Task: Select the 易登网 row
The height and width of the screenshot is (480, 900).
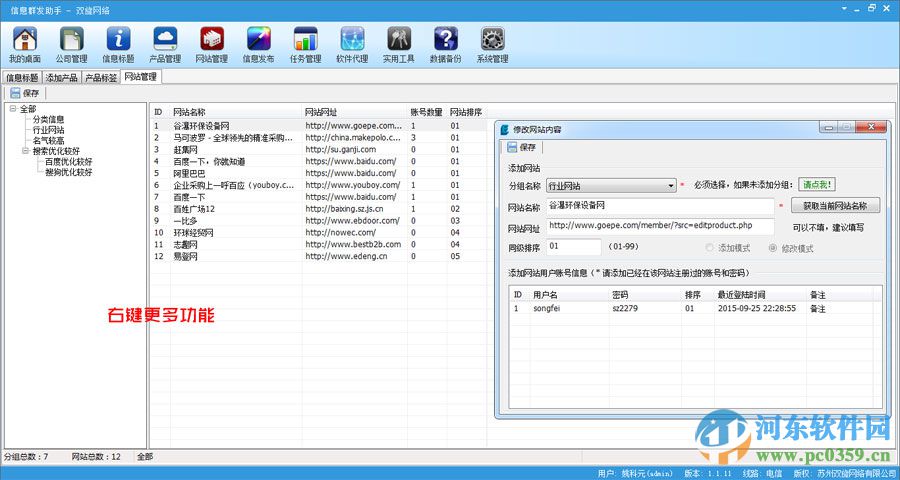Action: click(x=318, y=256)
